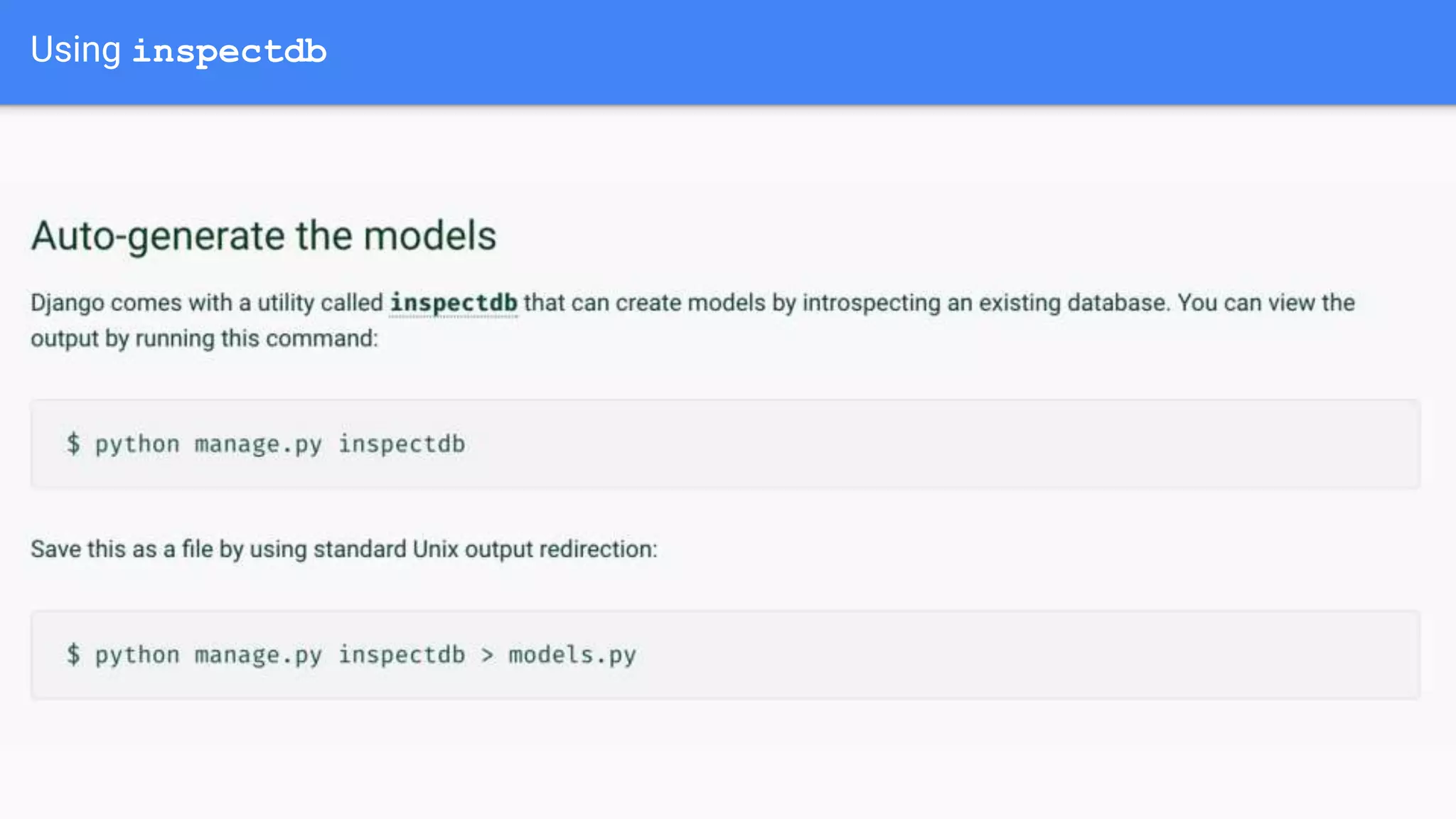Click the dollar prompt in the first code block
Image resolution: width=1456 pixels, height=819 pixels.
73,444
